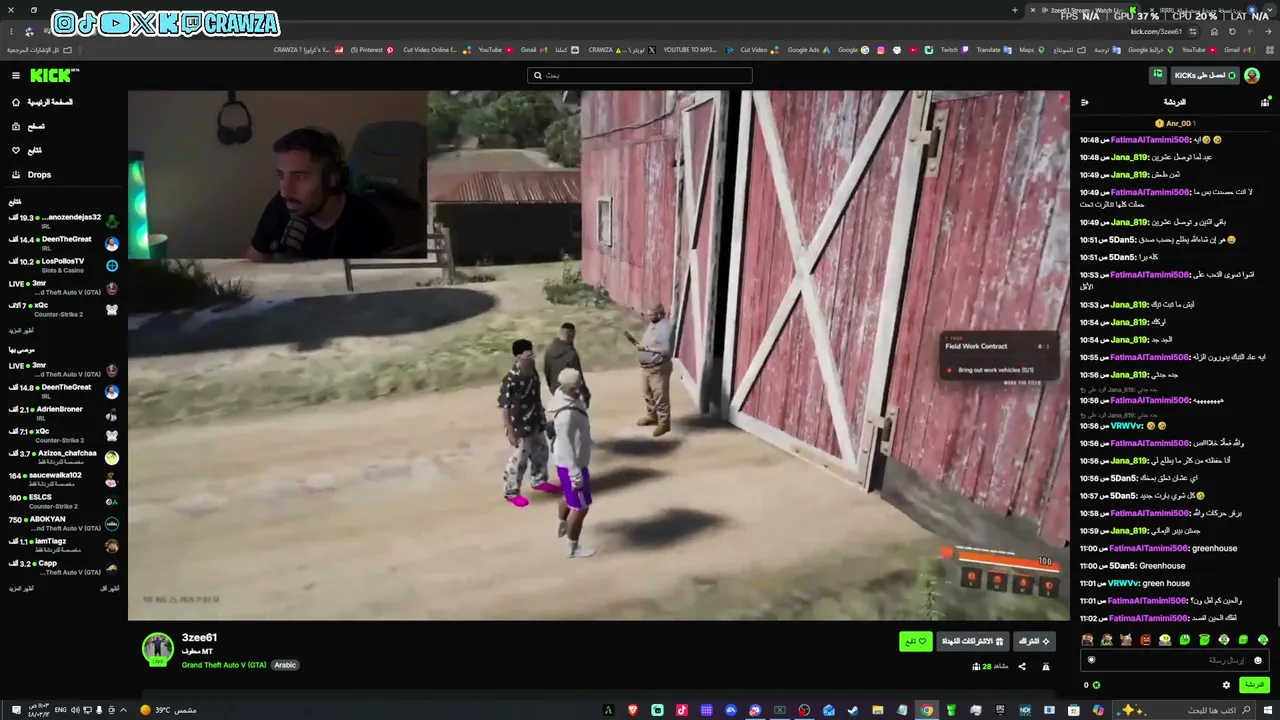
Task: Click the Get KICKs button
Action: pos(1206,75)
